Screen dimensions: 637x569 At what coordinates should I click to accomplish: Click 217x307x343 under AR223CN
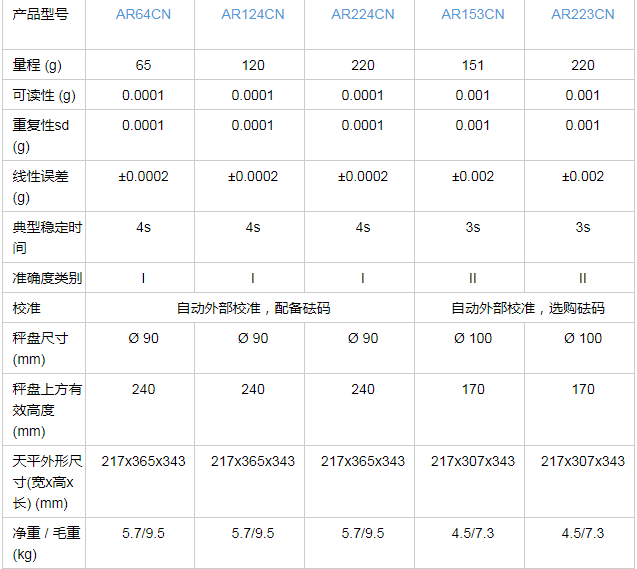(583, 461)
